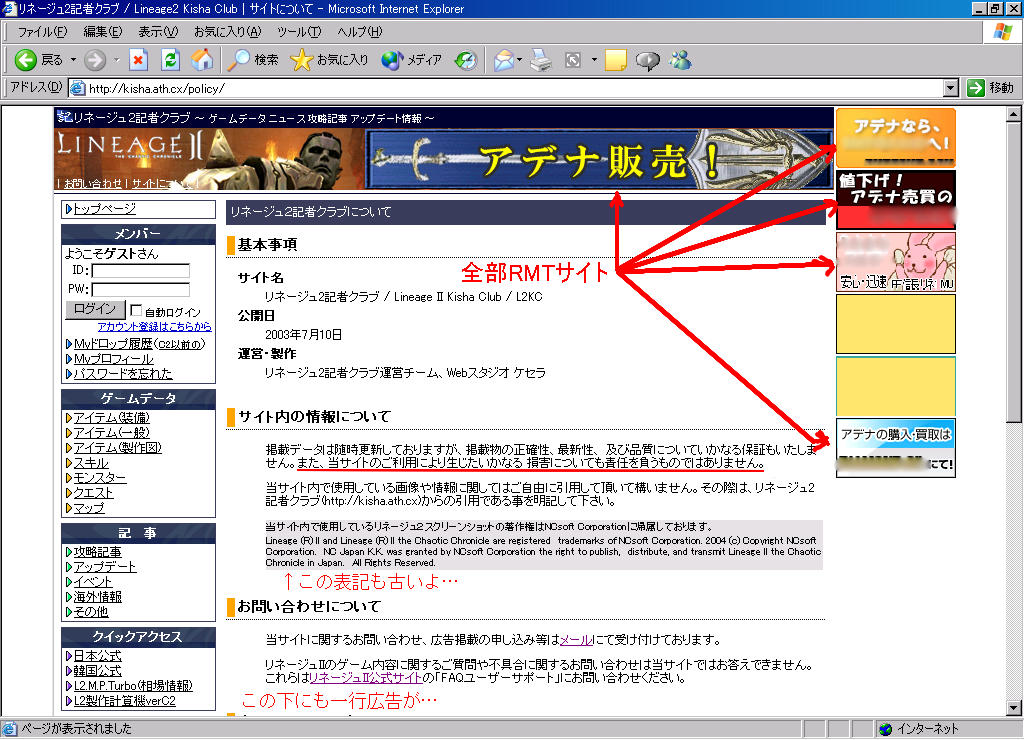Viewport: 1024px width, 740px height.
Task: Open the ツール(T) menu
Action: click(298, 31)
